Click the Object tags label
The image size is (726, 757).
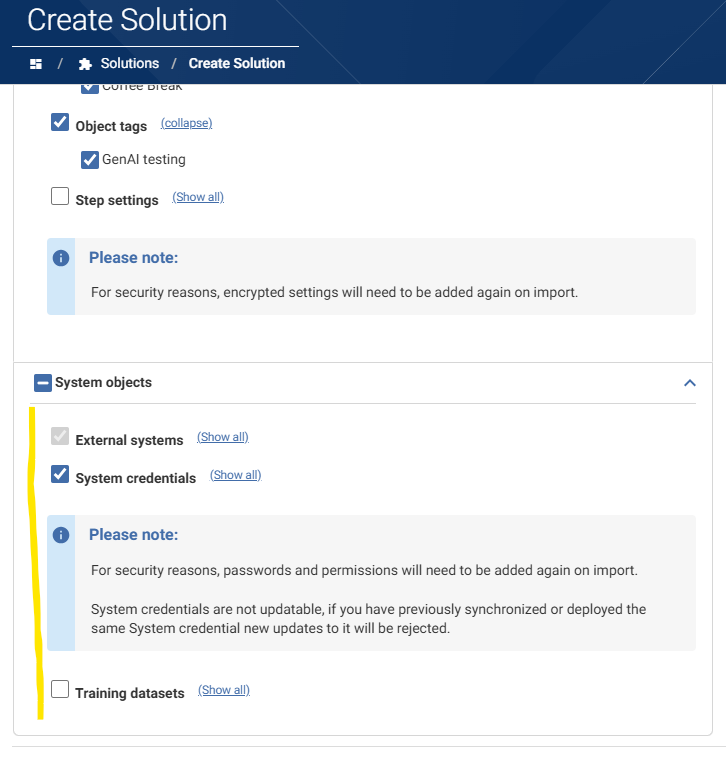coord(111,126)
